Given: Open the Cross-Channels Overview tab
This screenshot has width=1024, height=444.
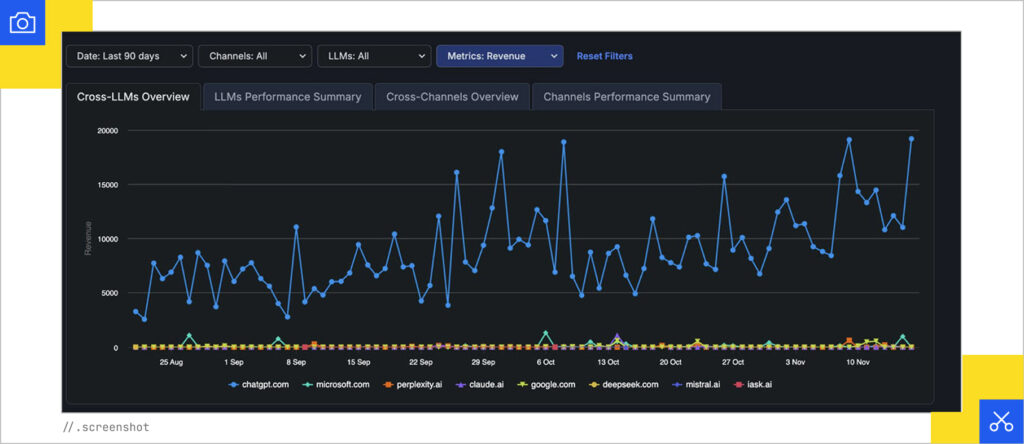Looking at the screenshot, I should point(452,97).
